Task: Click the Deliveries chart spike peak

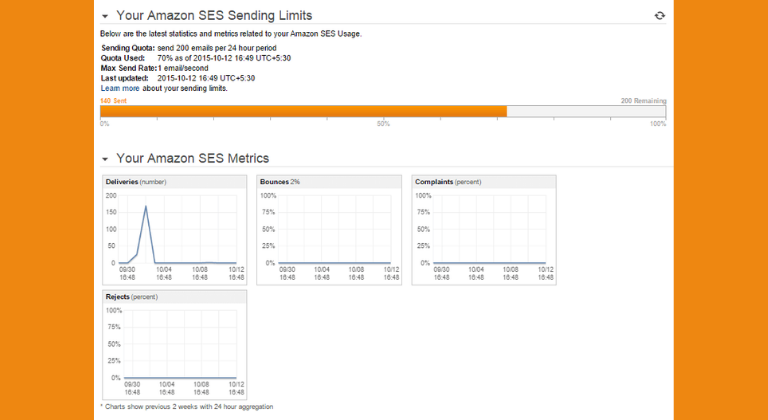Action: tap(146, 207)
